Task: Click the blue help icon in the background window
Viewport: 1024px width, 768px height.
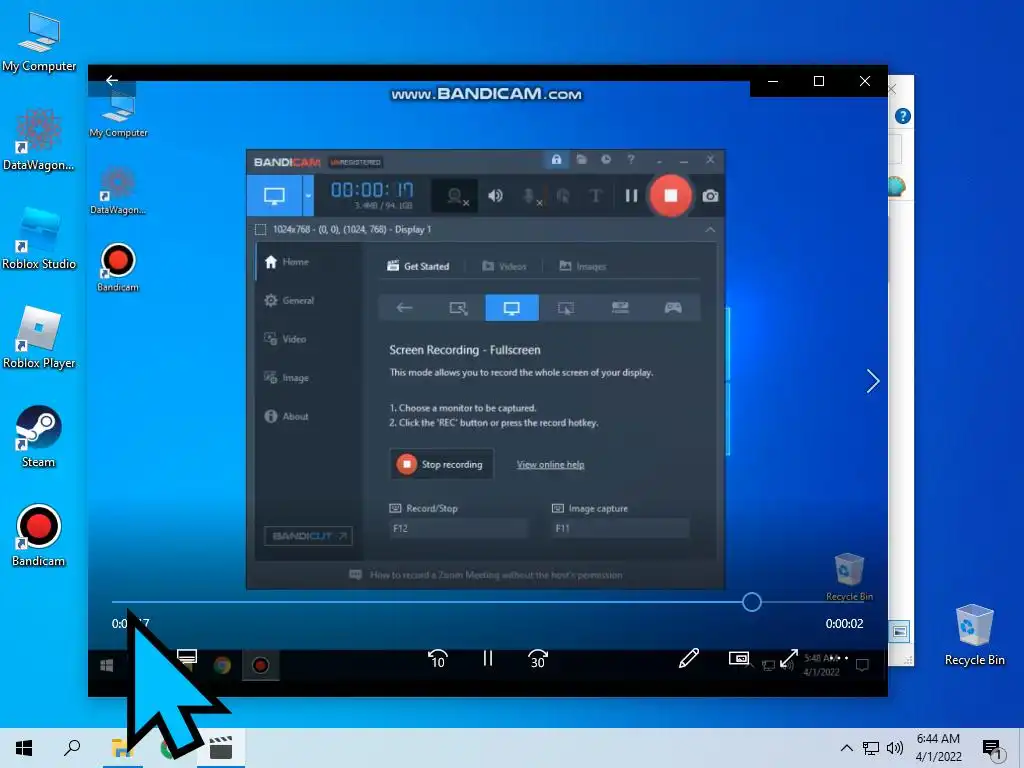Action: [903, 116]
